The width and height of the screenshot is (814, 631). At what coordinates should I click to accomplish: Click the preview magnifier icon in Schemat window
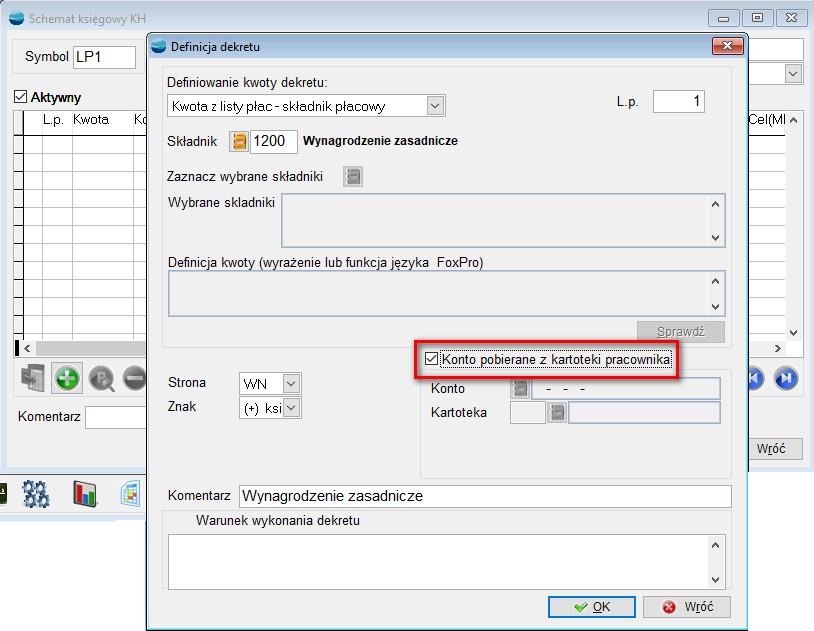[x=101, y=378]
